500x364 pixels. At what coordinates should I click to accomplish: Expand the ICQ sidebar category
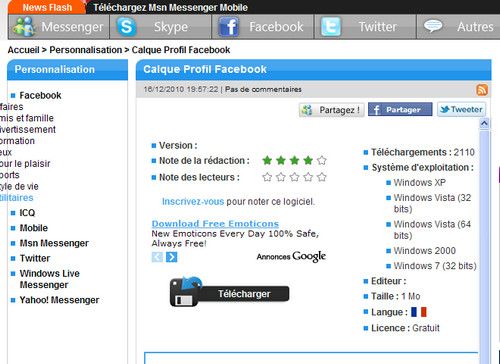click(27, 213)
